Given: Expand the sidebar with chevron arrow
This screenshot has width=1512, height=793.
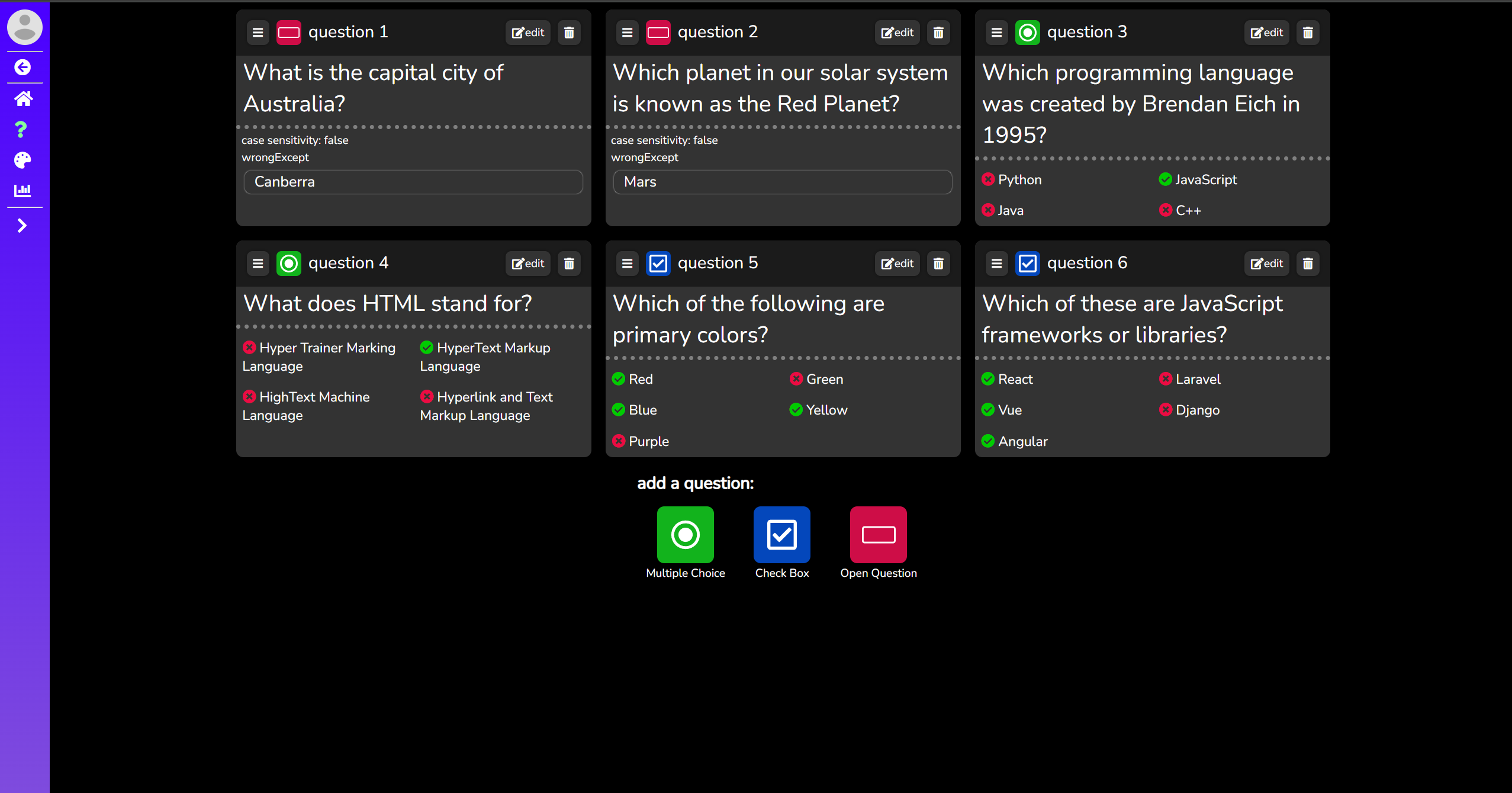Looking at the screenshot, I should click(22, 226).
